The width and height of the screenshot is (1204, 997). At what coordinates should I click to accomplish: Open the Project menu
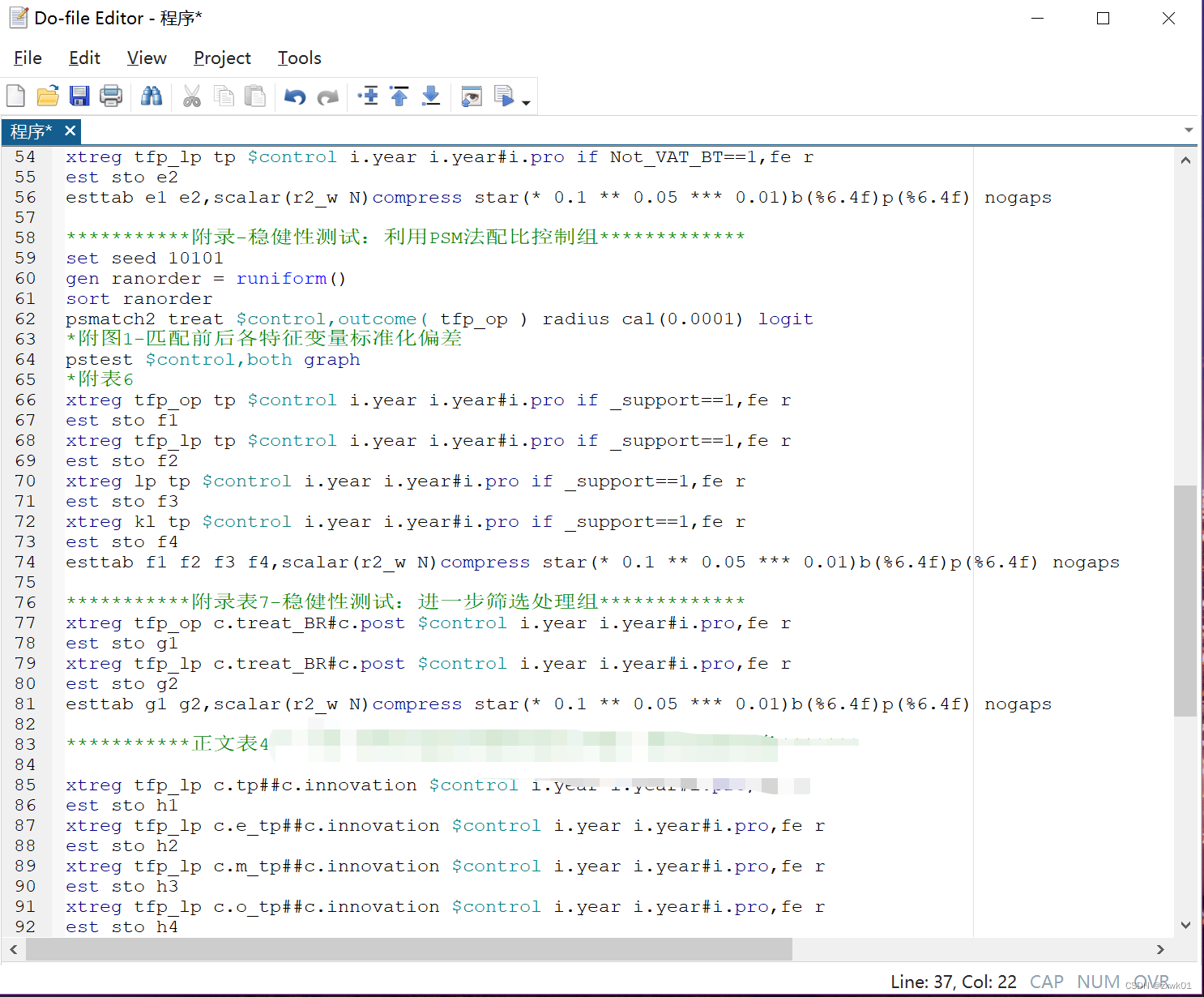pos(222,58)
